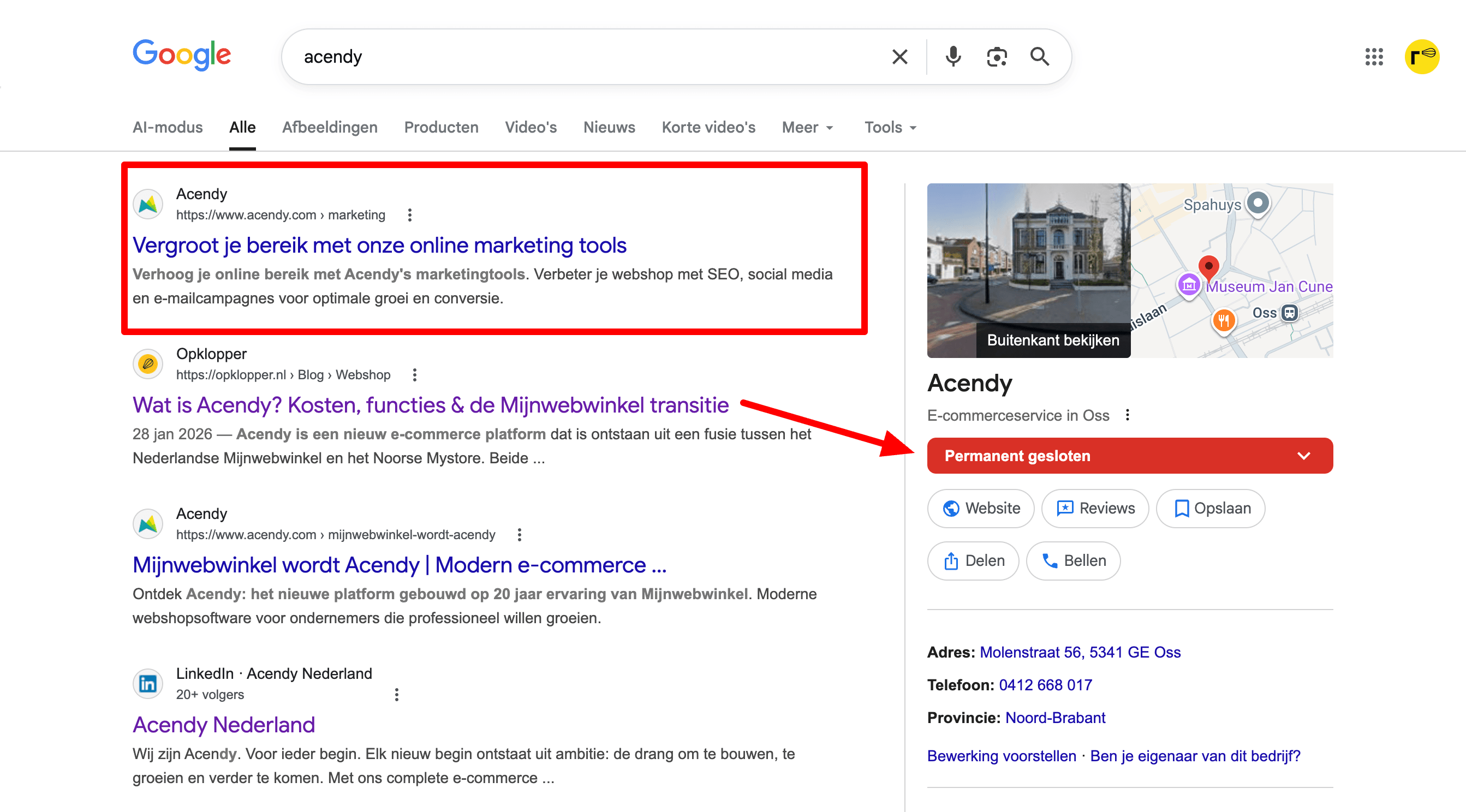
Task: Expand the Meer dropdown
Action: click(x=808, y=128)
